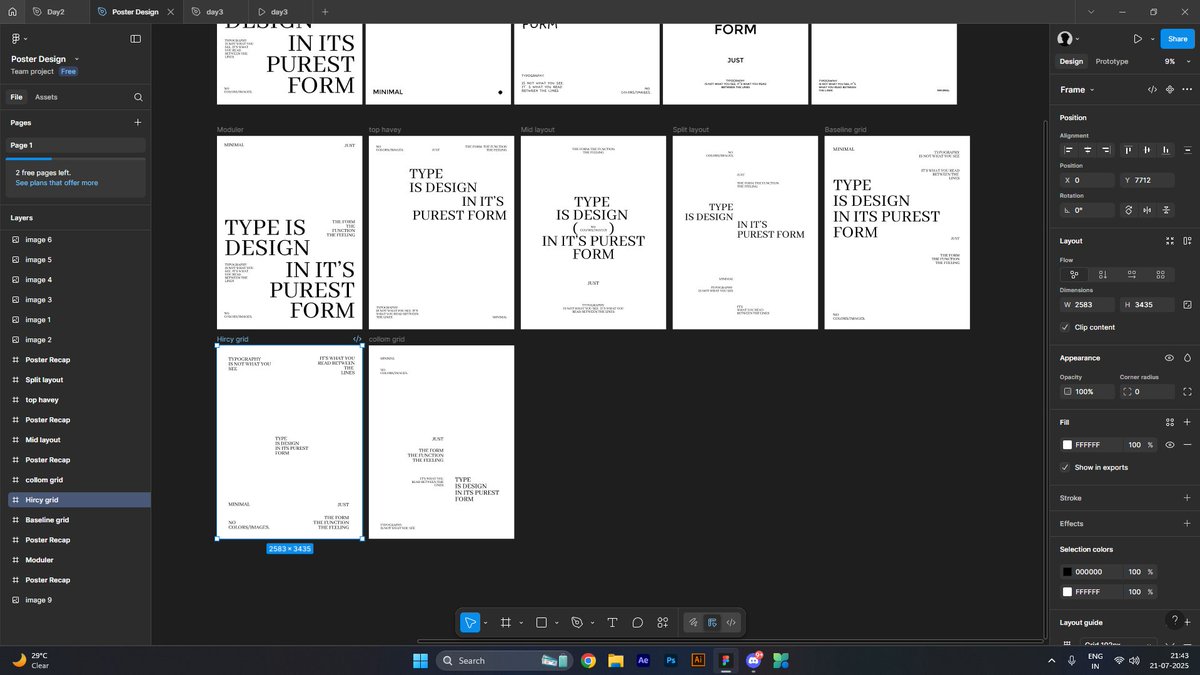
Task: Click the Share button
Action: click(1177, 38)
